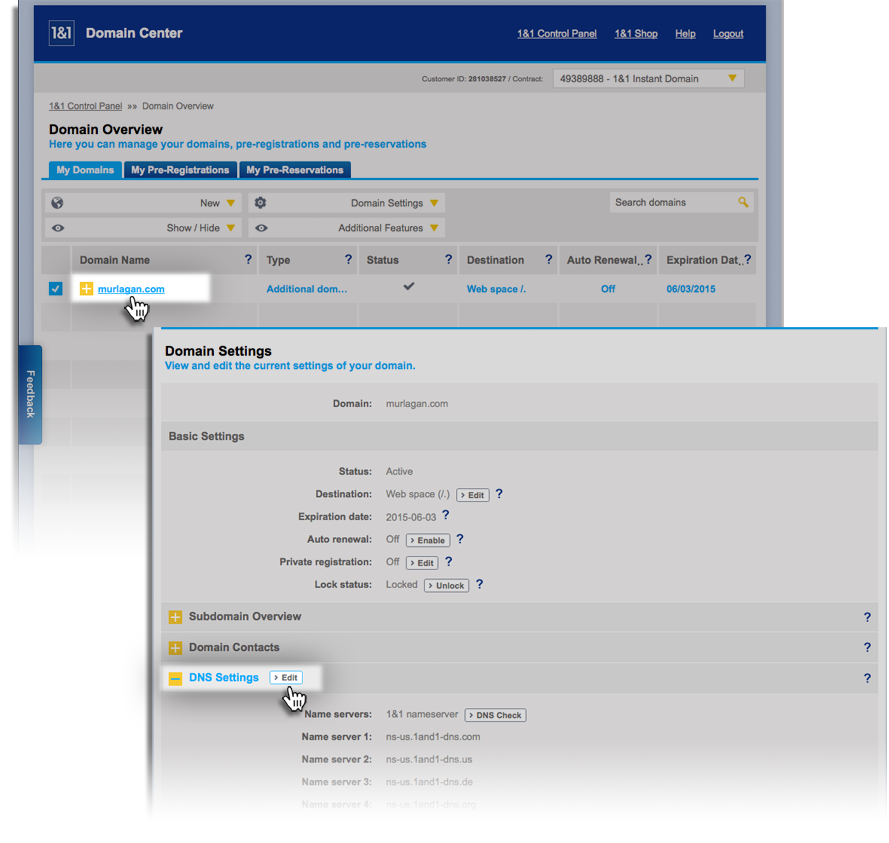Click the eye icon beside Additional Features
Screen dimensions: 889x843
(261, 228)
